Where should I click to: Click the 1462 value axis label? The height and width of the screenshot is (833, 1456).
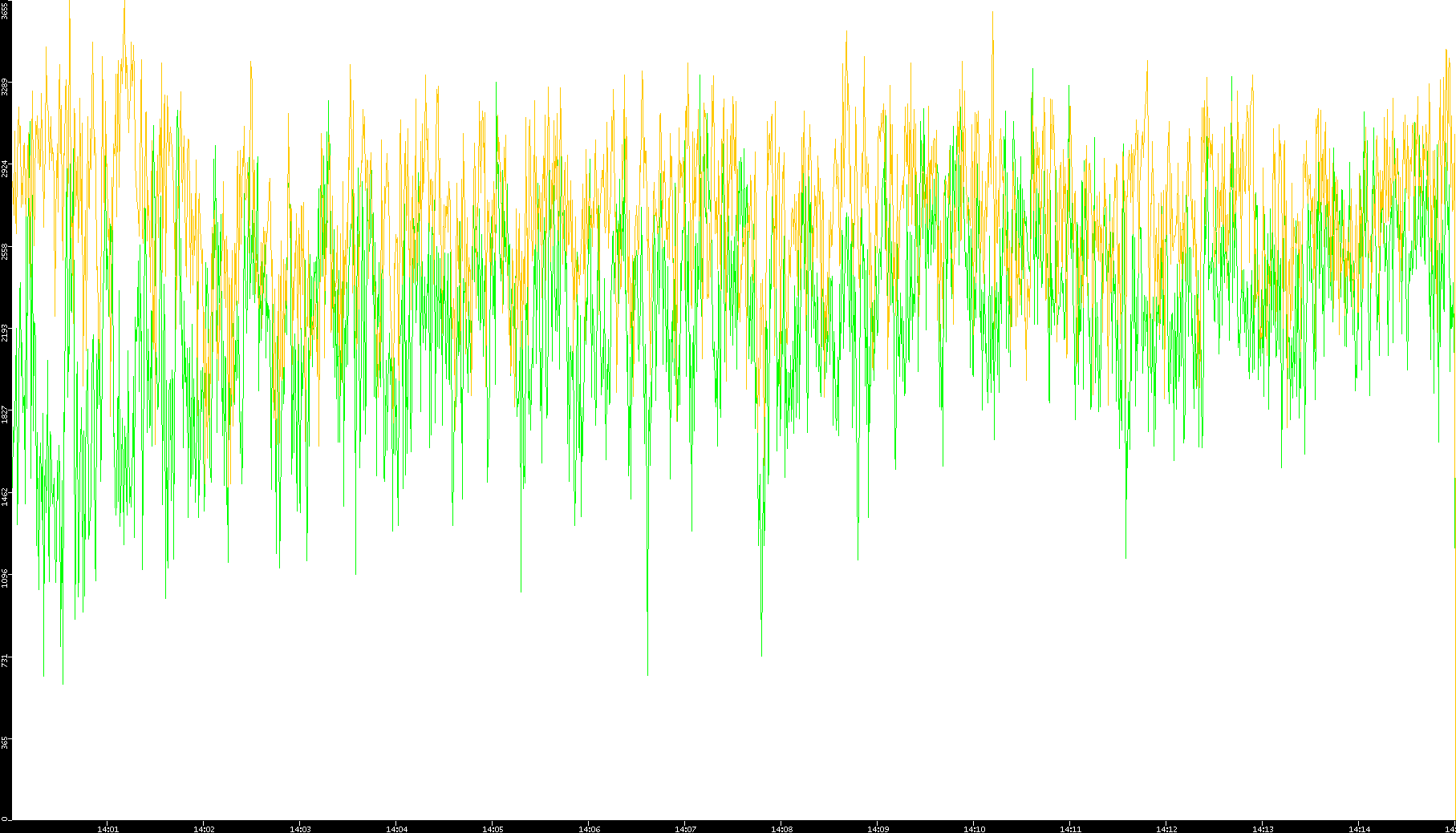tap(5, 496)
